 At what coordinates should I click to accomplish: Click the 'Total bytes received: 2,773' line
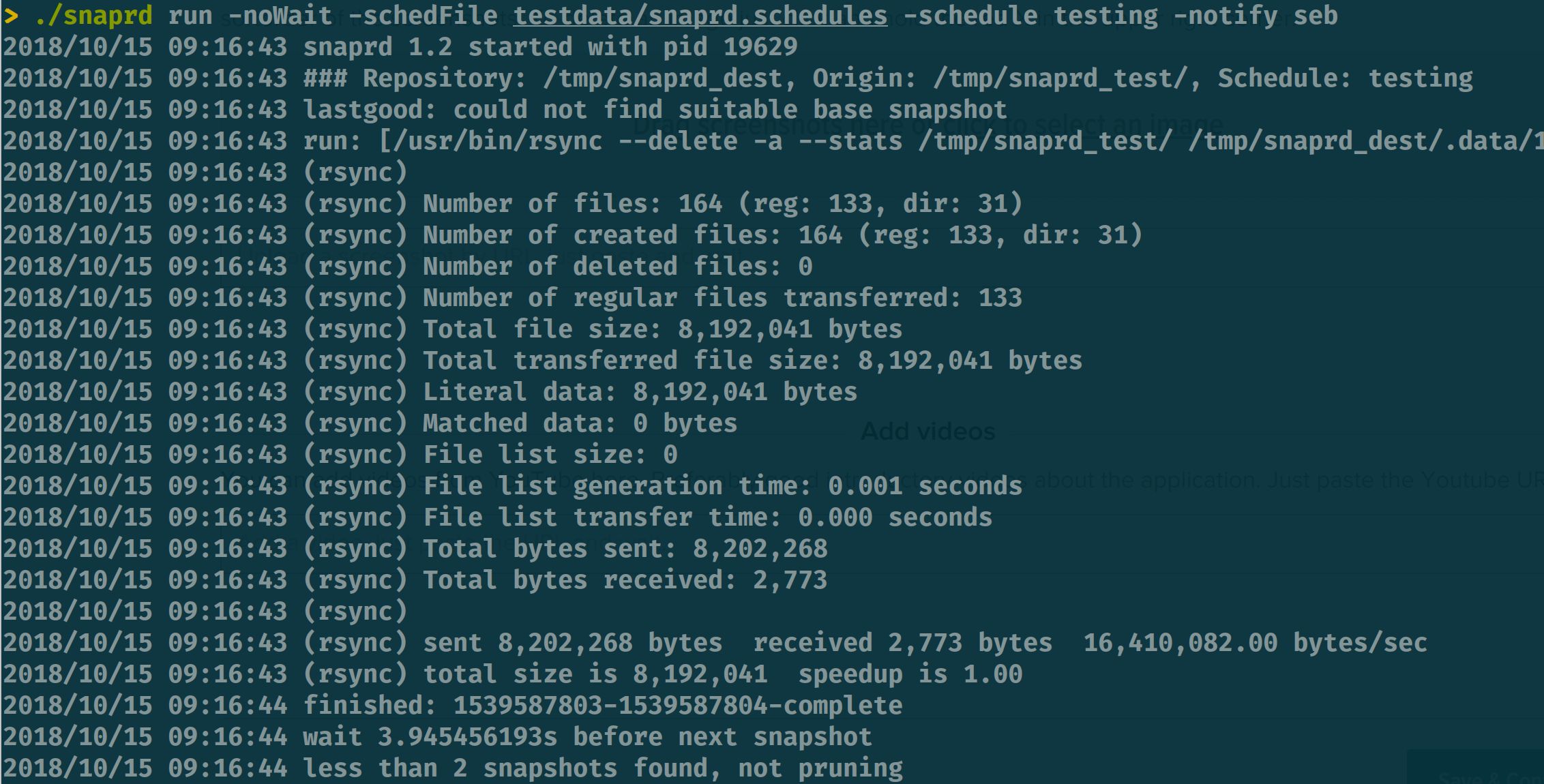coord(625,580)
